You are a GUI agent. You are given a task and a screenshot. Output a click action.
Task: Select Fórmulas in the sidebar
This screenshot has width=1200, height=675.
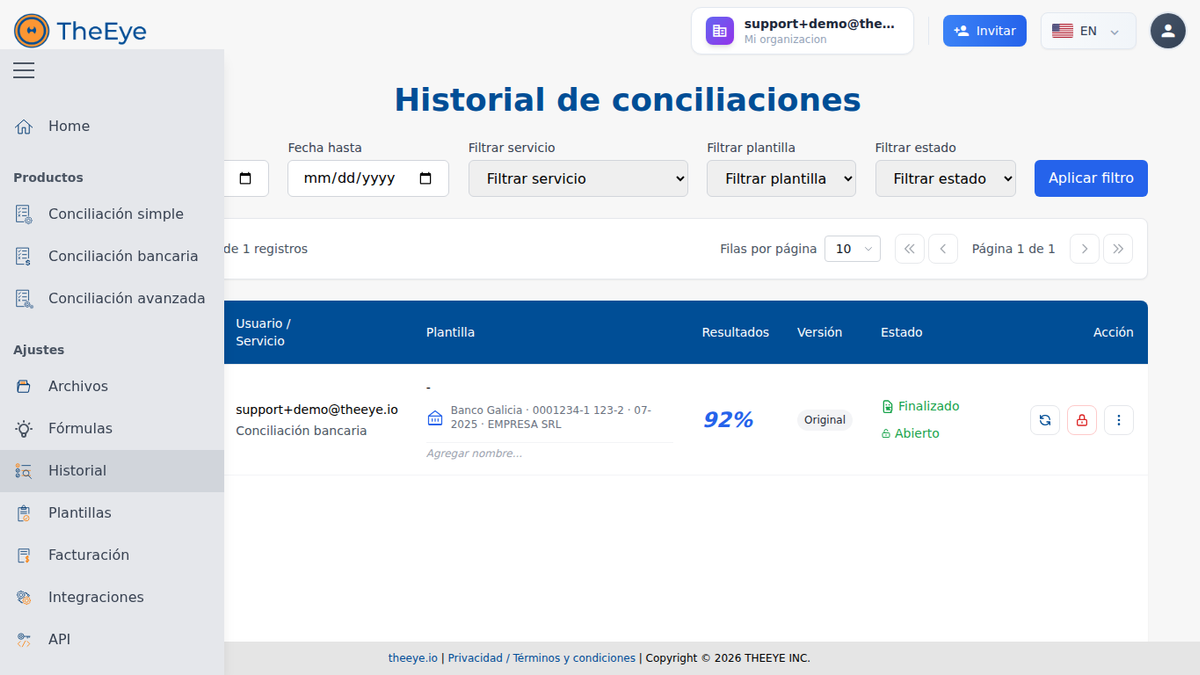tap(112, 428)
